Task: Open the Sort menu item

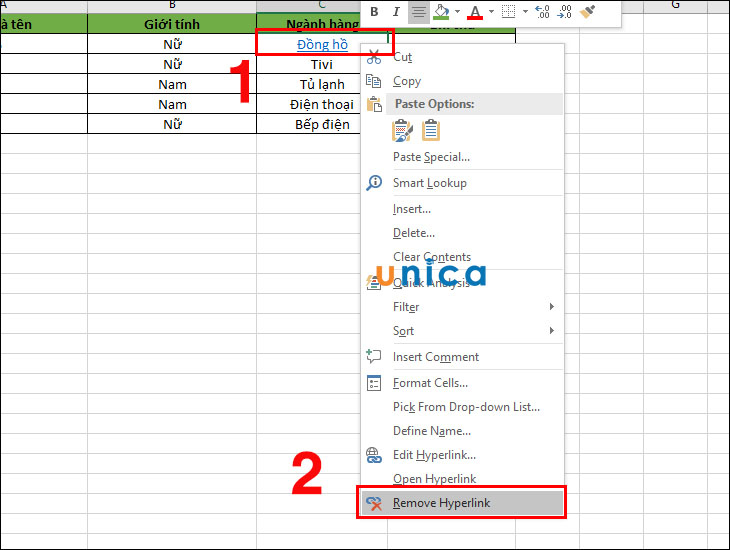Action: click(403, 331)
